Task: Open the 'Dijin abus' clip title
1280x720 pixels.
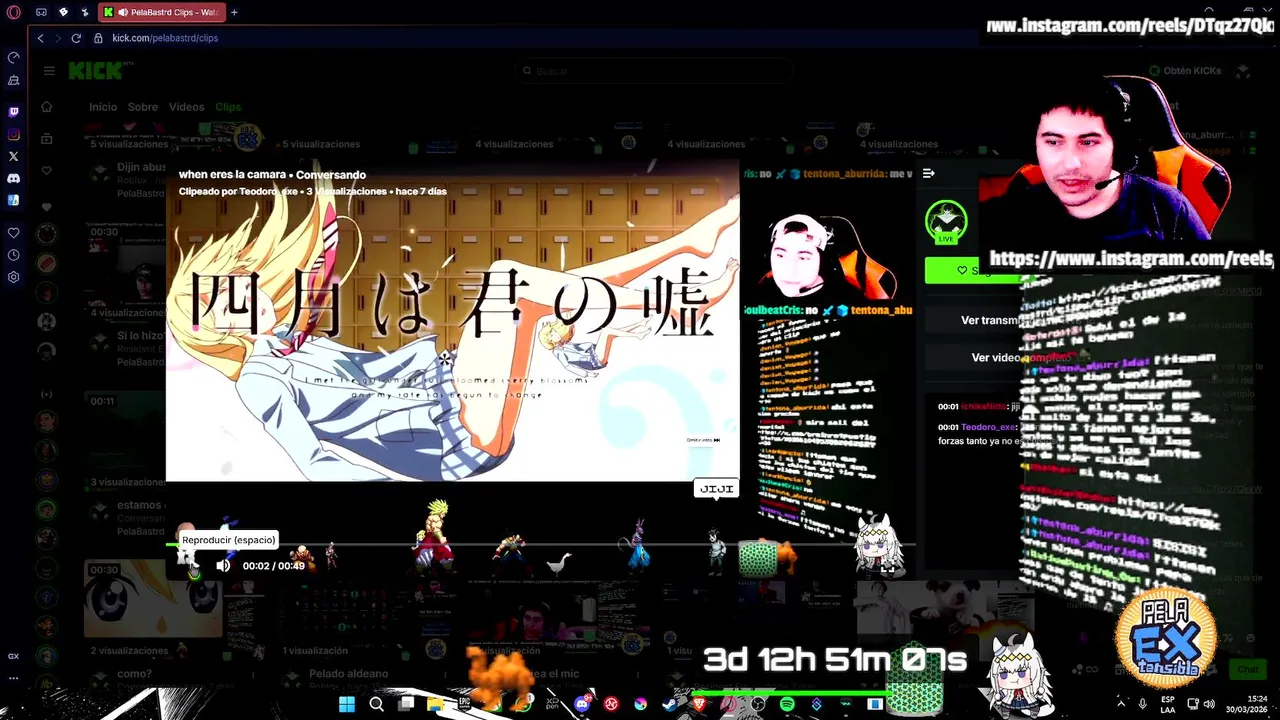Action: 141,167
